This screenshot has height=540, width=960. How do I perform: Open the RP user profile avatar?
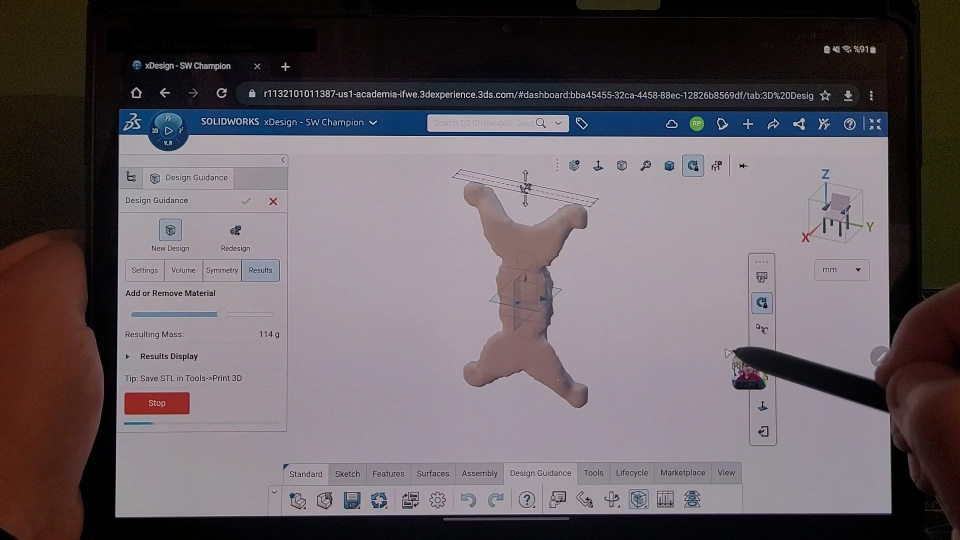tap(697, 124)
